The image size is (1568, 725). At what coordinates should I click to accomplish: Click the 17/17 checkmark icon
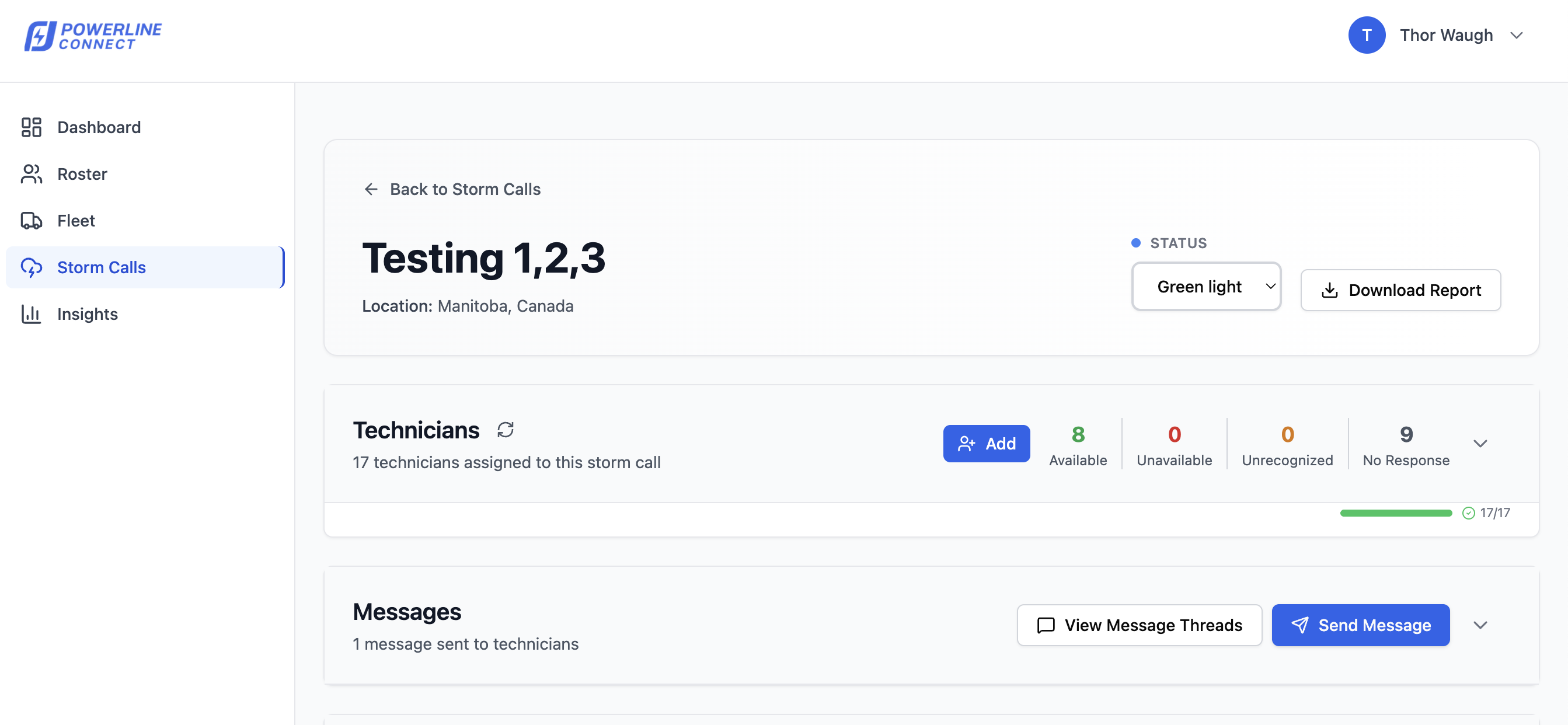coord(1468,513)
